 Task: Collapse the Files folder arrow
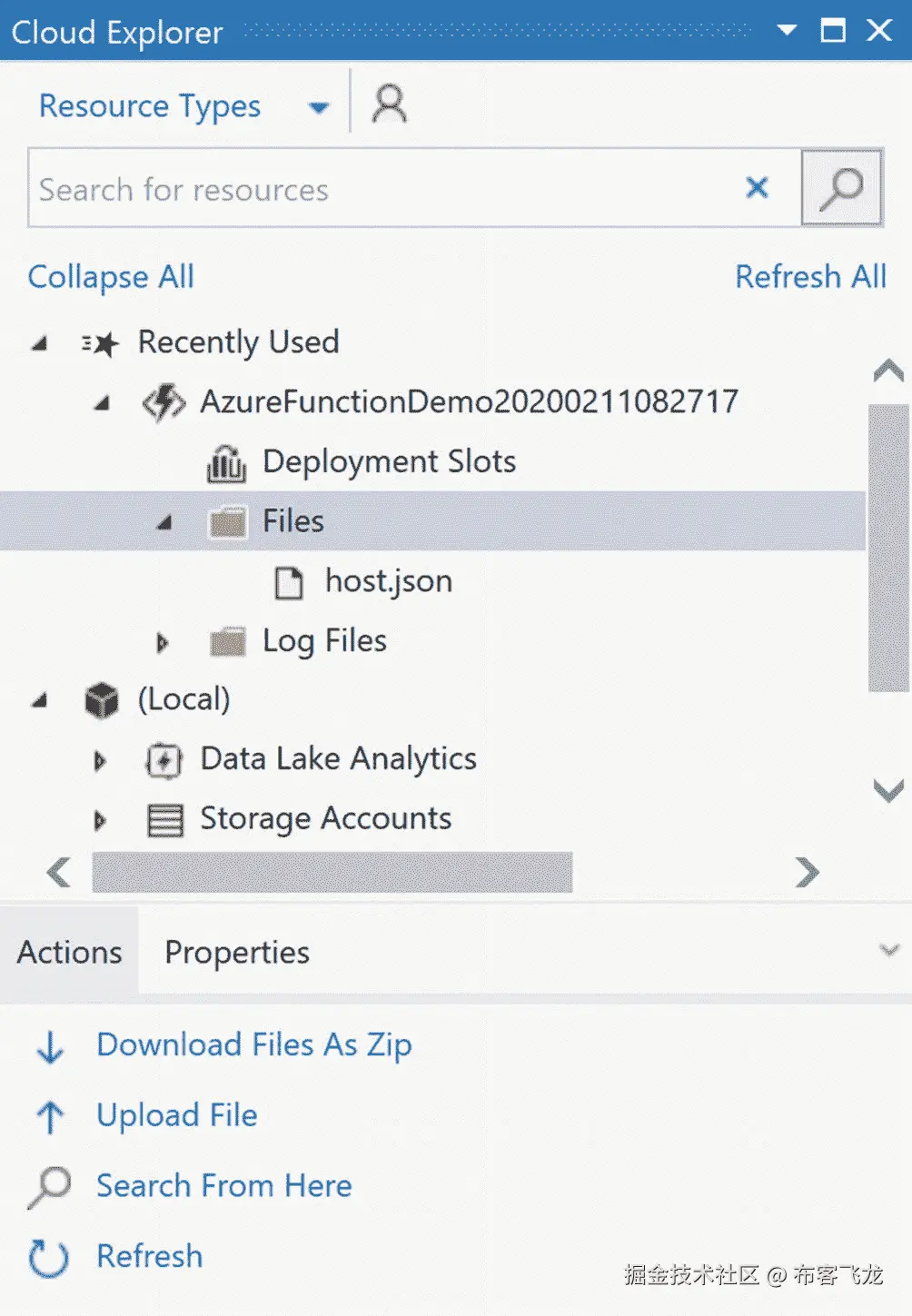pyautogui.click(x=164, y=522)
